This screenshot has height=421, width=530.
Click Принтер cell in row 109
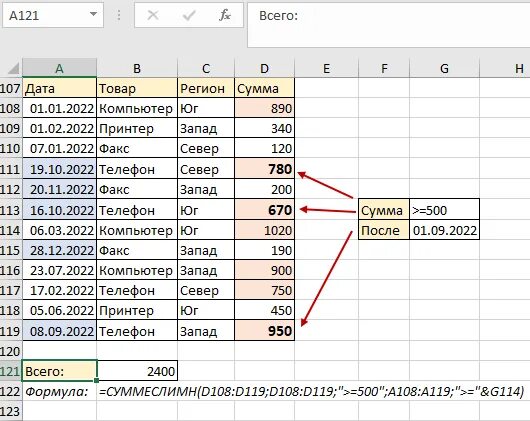click(x=137, y=128)
